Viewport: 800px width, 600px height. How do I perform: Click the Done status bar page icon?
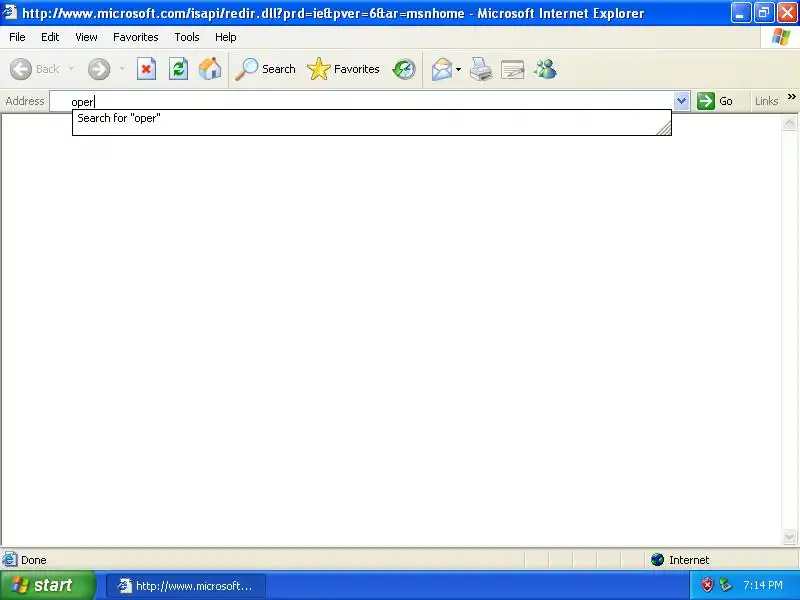9,560
